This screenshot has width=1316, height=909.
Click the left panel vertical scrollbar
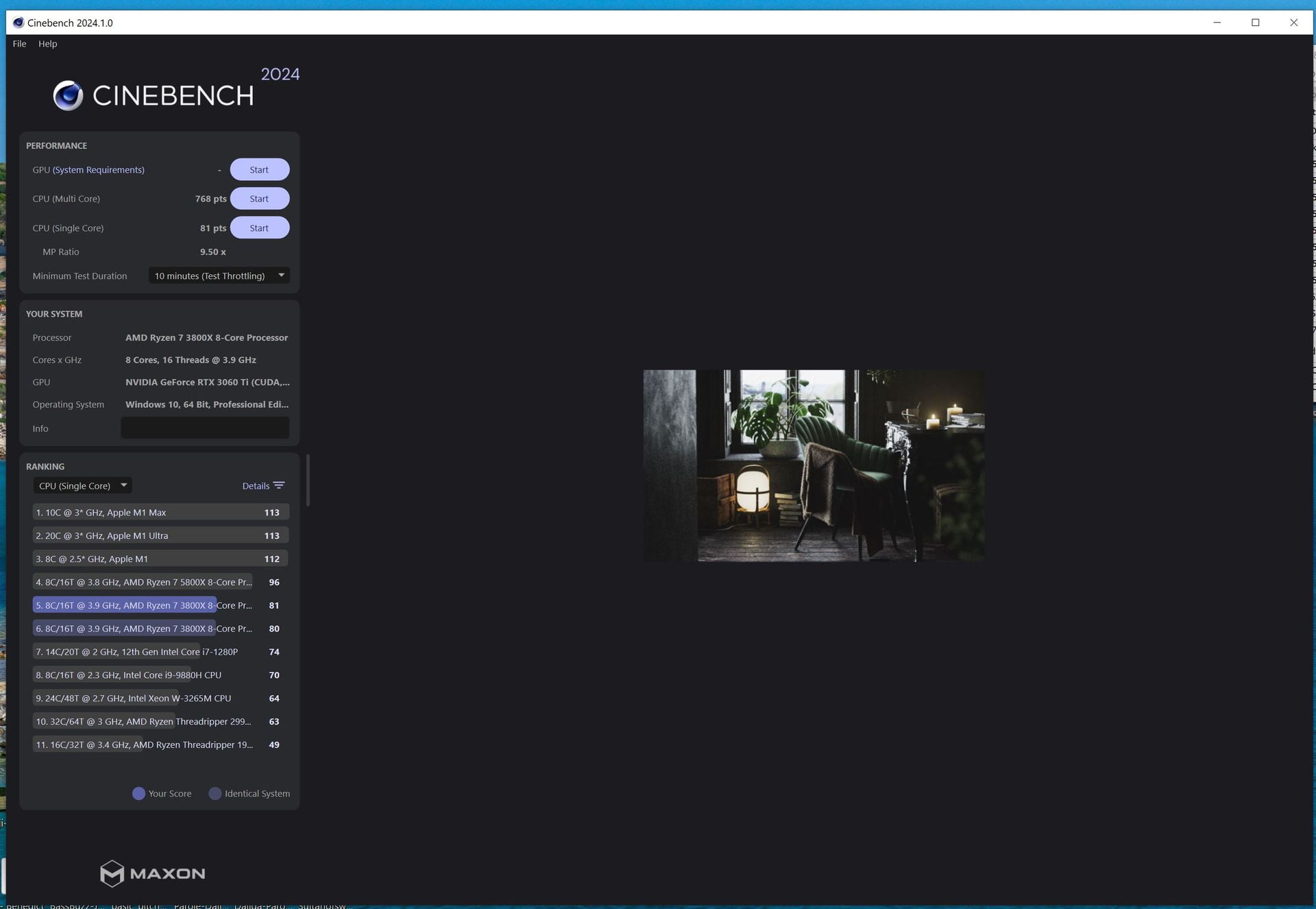pos(308,481)
